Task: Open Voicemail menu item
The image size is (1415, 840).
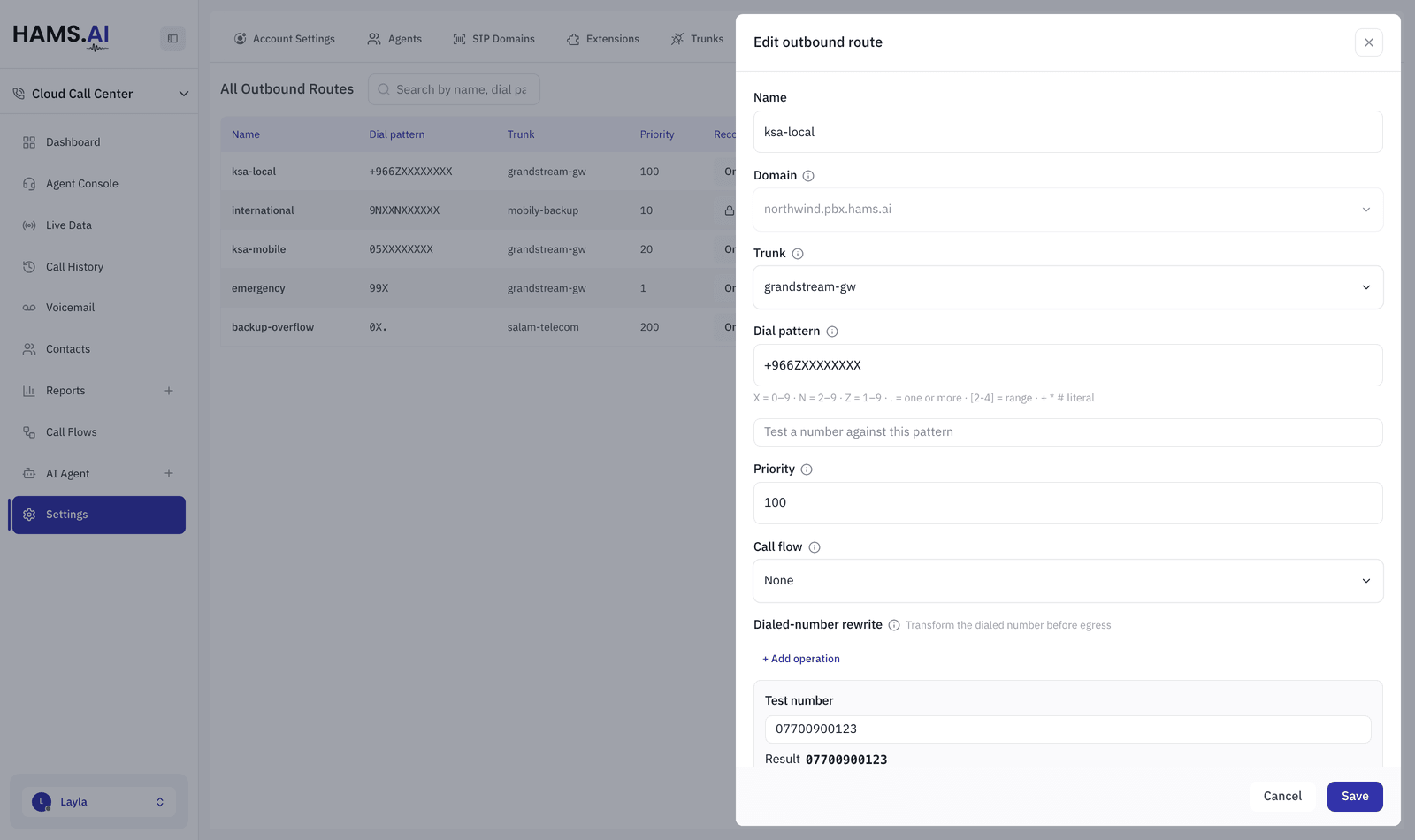Action: tap(99, 308)
